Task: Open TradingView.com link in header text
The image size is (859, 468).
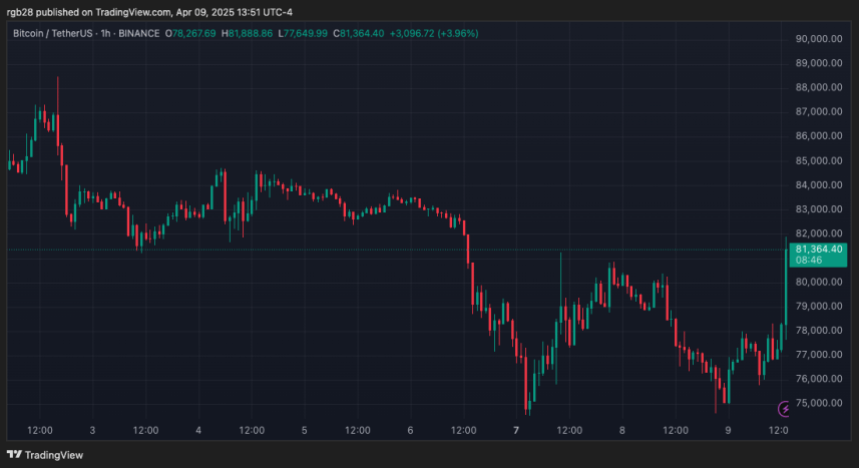Action: coord(141,12)
